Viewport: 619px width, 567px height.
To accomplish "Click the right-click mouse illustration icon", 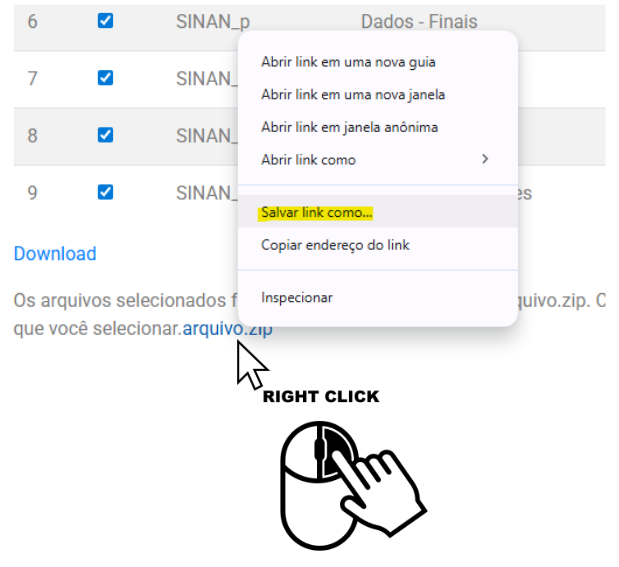I will [x=353, y=486].
